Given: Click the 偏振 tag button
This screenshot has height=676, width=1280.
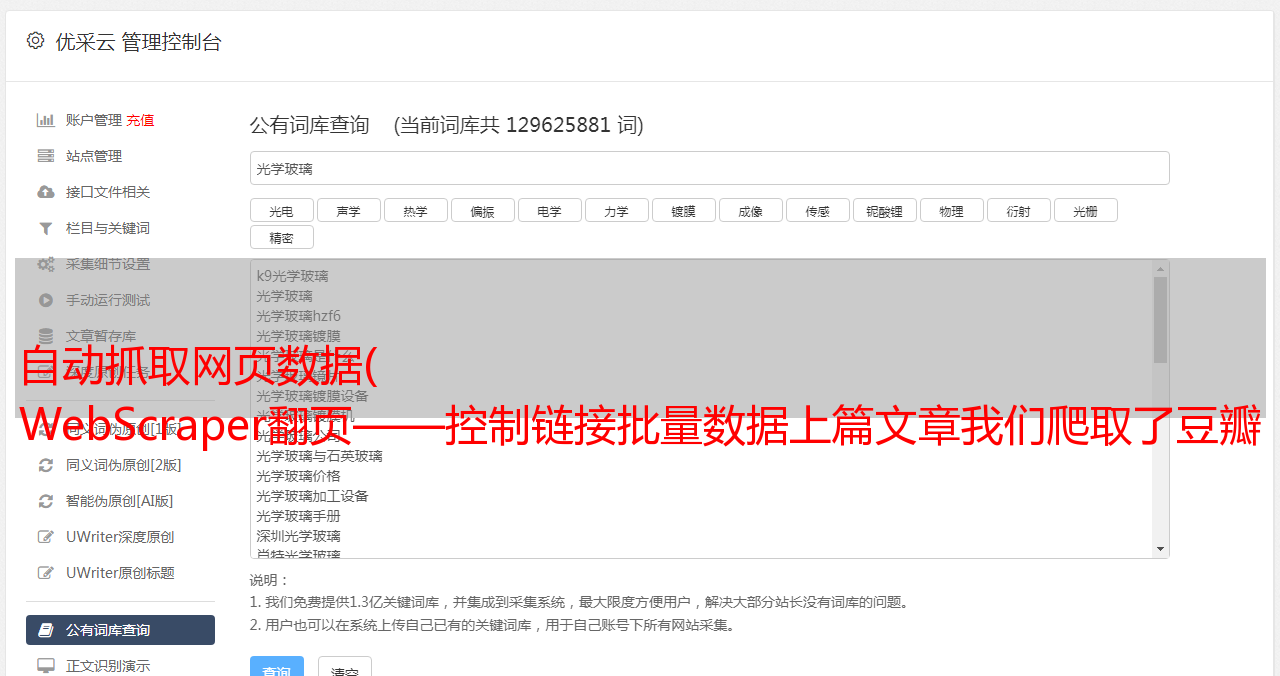Looking at the screenshot, I should click(x=482, y=210).
